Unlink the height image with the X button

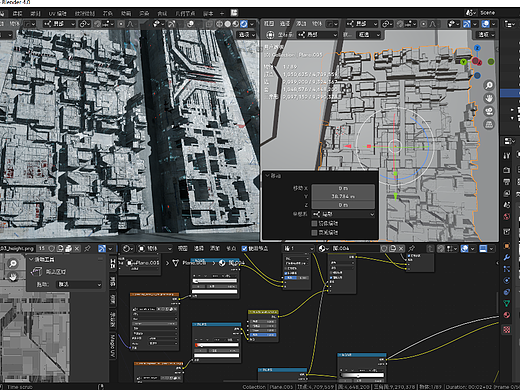click(x=77, y=248)
